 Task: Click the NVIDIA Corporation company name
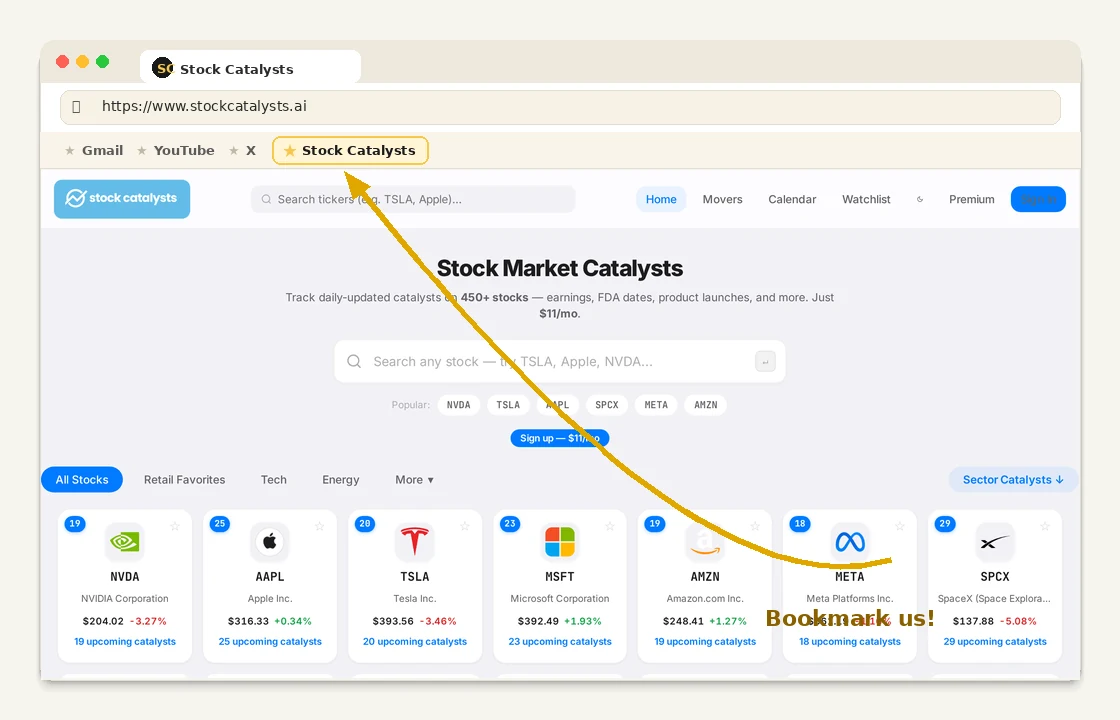(x=125, y=599)
